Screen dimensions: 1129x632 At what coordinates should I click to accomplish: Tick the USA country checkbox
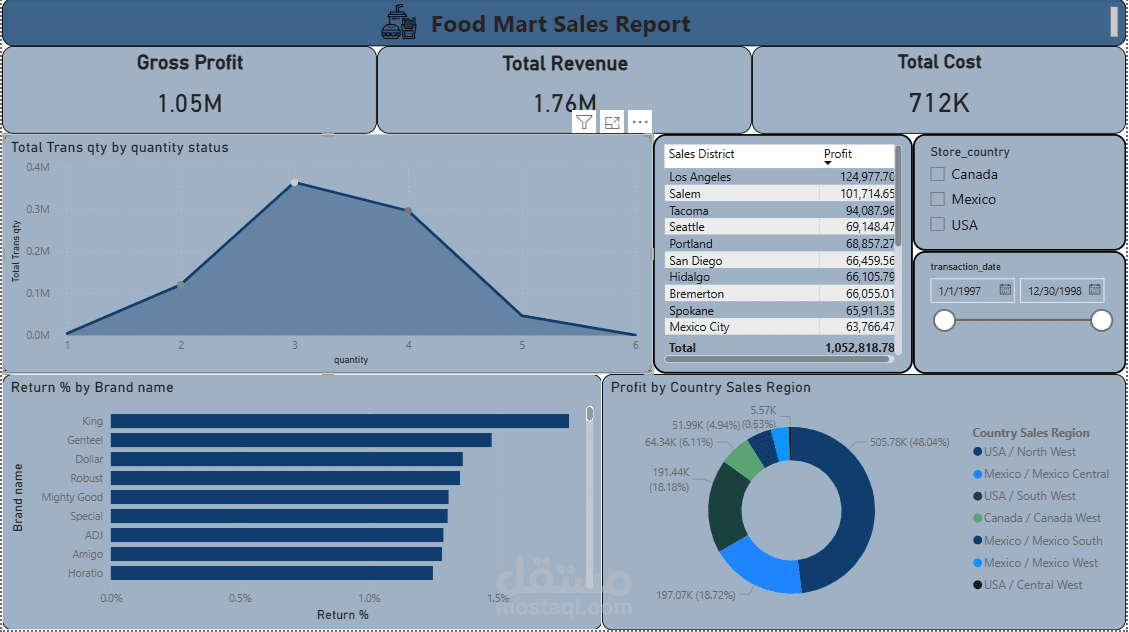pyautogui.click(x=937, y=225)
